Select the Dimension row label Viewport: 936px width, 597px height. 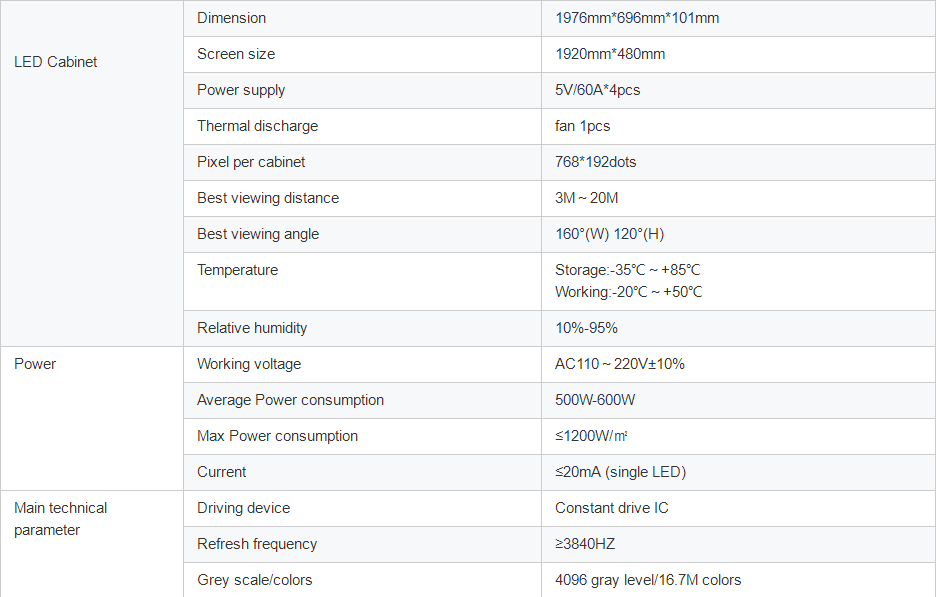pyautogui.click(x=232, y=18)
